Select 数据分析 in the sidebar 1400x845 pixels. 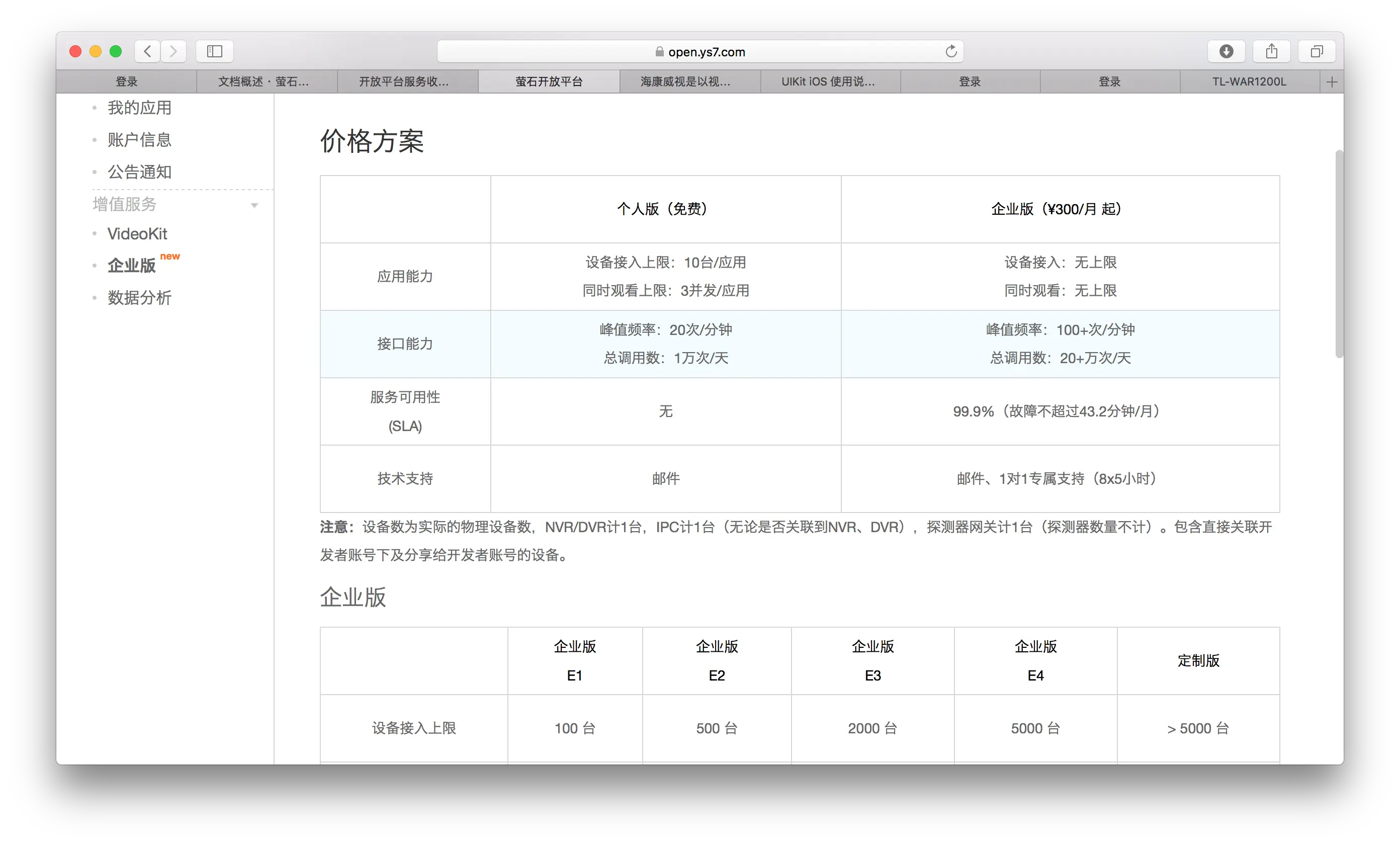[139, 297]
